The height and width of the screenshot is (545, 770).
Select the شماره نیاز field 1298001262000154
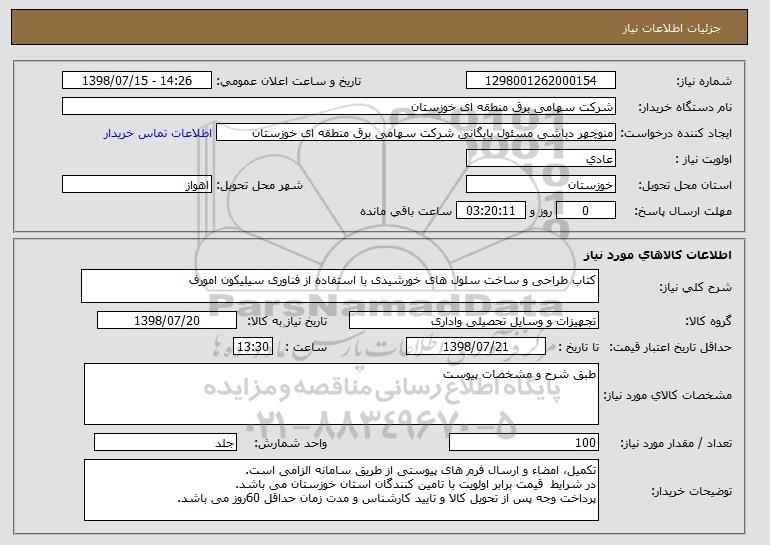(541, 81)
